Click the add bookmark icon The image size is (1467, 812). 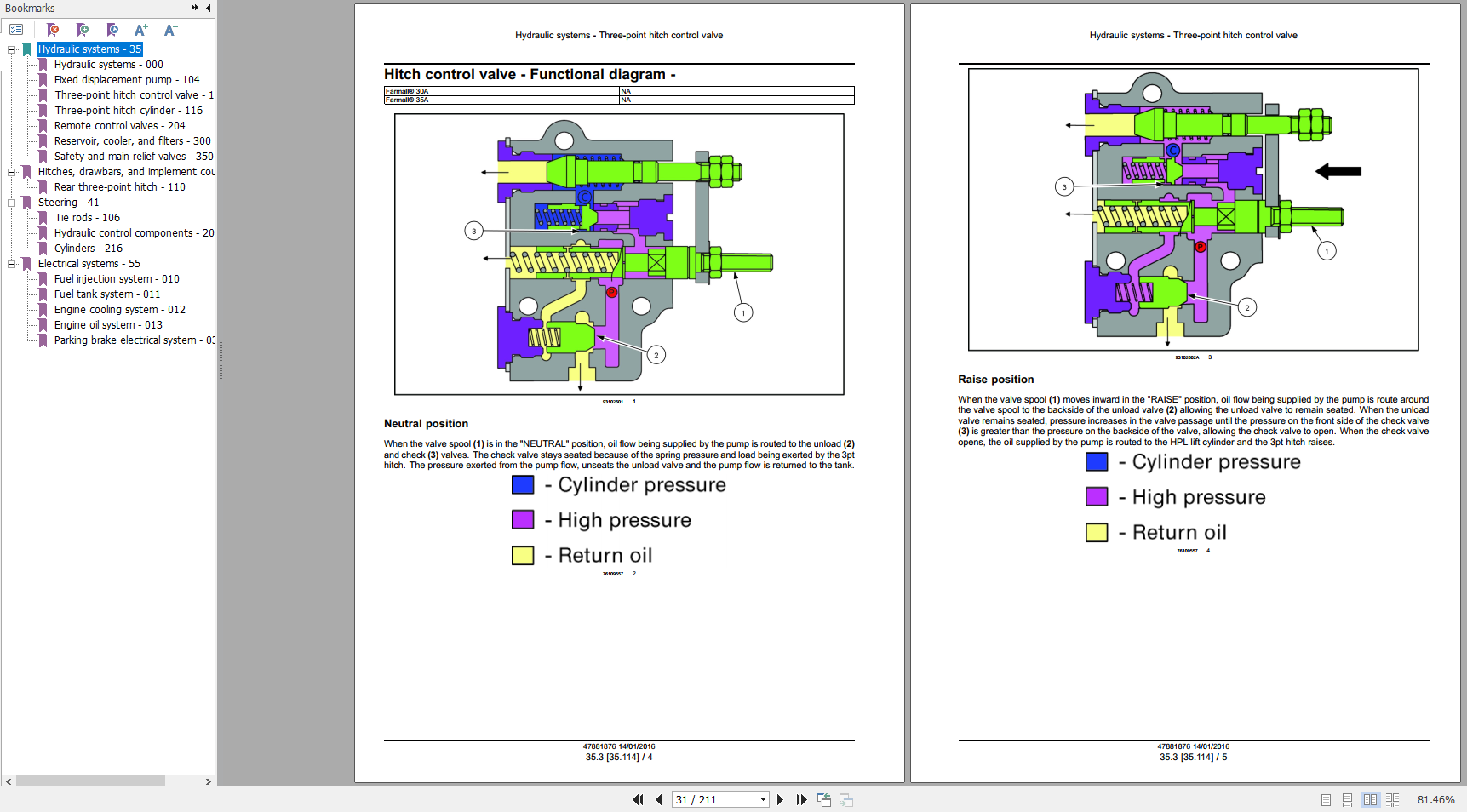tap(83, 30)
